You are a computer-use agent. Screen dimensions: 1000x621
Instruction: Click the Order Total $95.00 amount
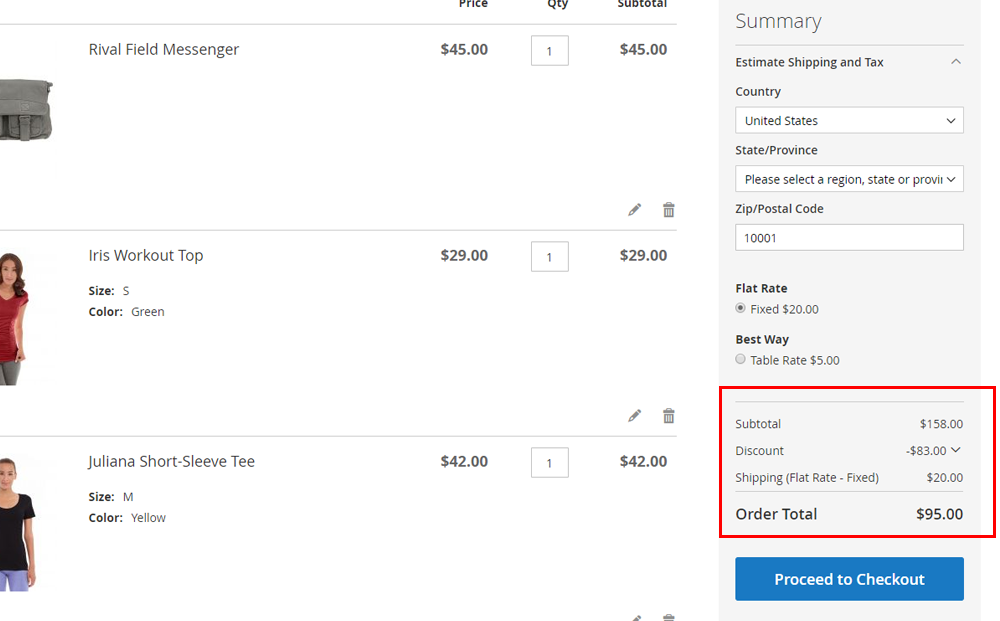[939, 514]
